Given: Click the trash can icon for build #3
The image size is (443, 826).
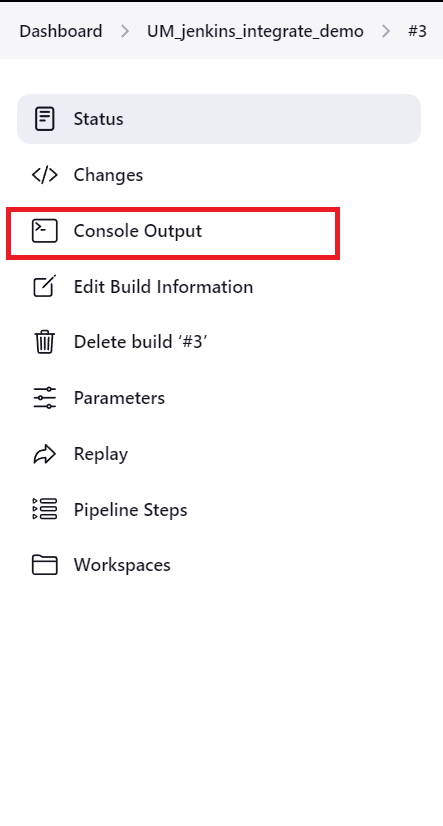Looking at the screenshot, I should click(45, 342).
